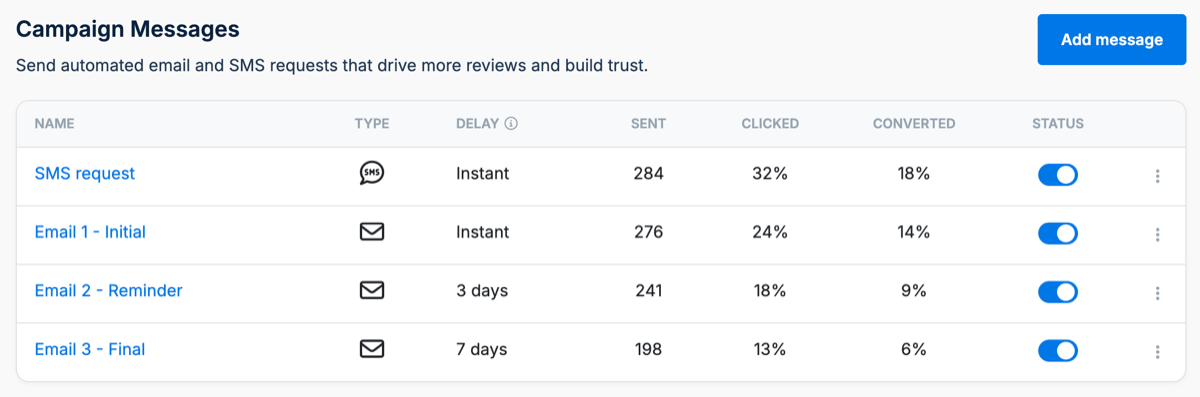Open three-dot menu for Email 1 - Initial
Viewport: 1200px width, 397px height.
(x=1157, y=235)
